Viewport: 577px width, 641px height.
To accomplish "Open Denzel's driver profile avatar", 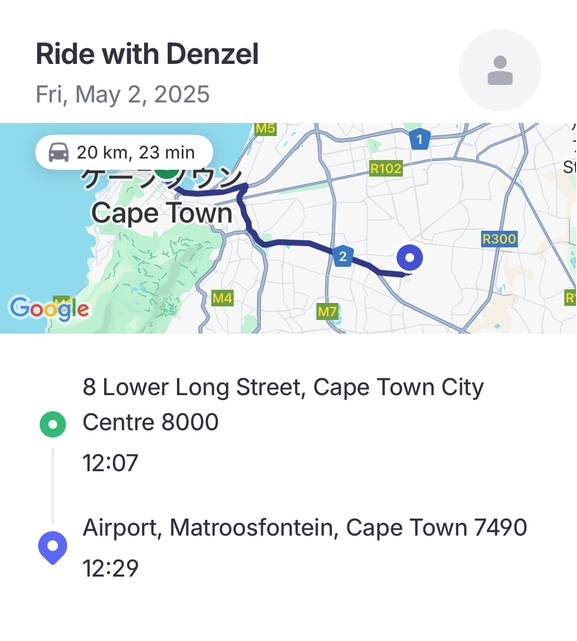I will [x=500, y=70].
